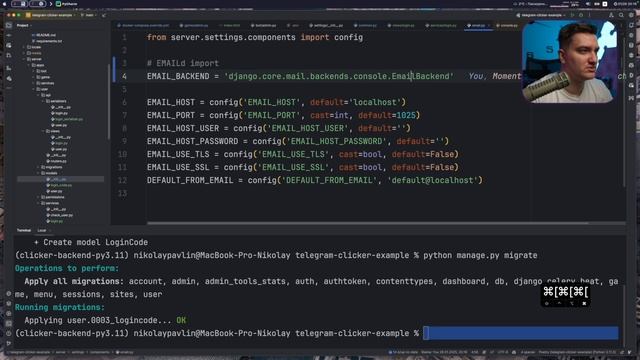This screenshot has height=360, width=640.
Task: Open the main branch dropdown
Action: point(88,15)
